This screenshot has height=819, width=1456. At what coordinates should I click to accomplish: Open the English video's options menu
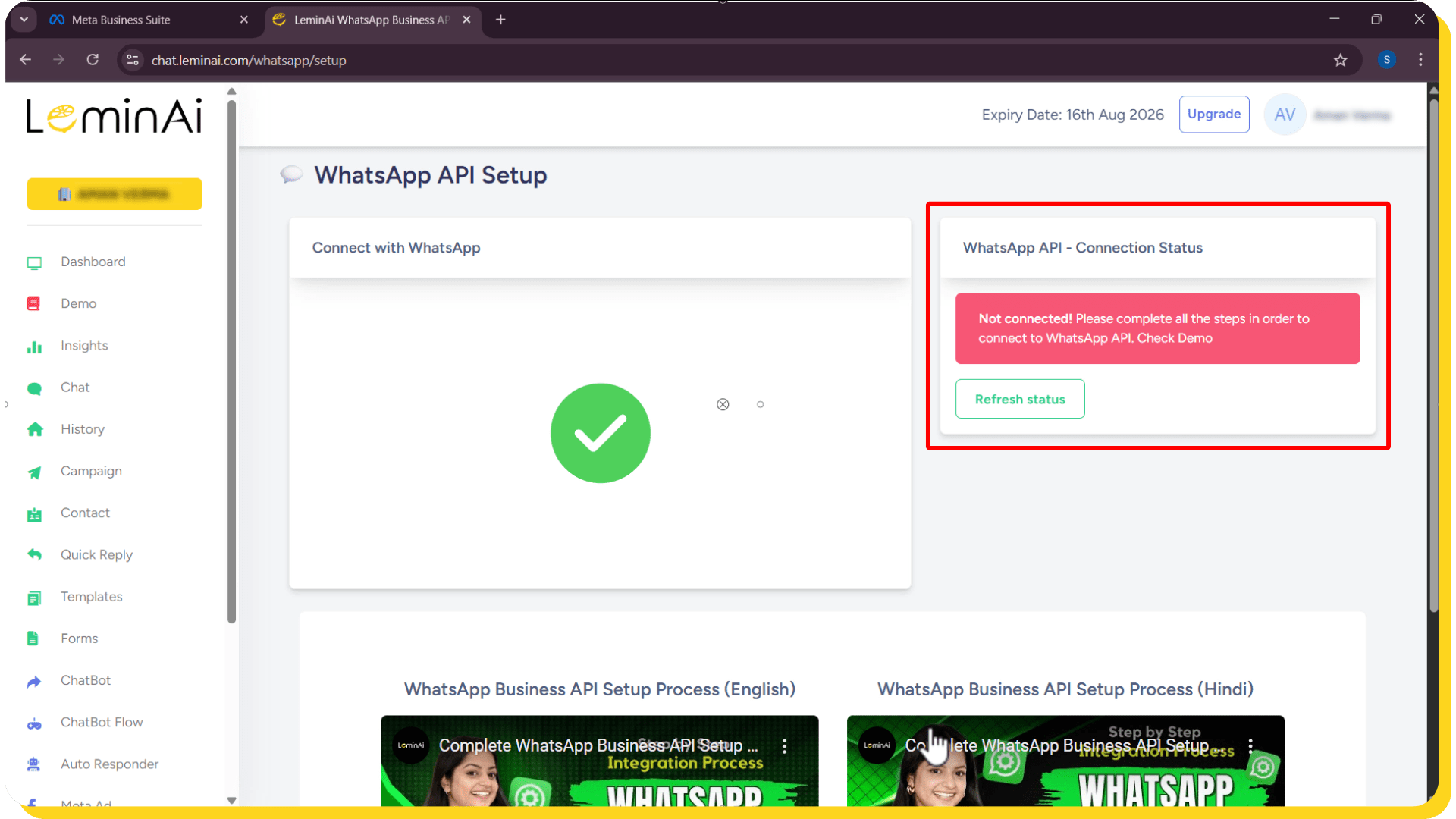click(785, 745)
